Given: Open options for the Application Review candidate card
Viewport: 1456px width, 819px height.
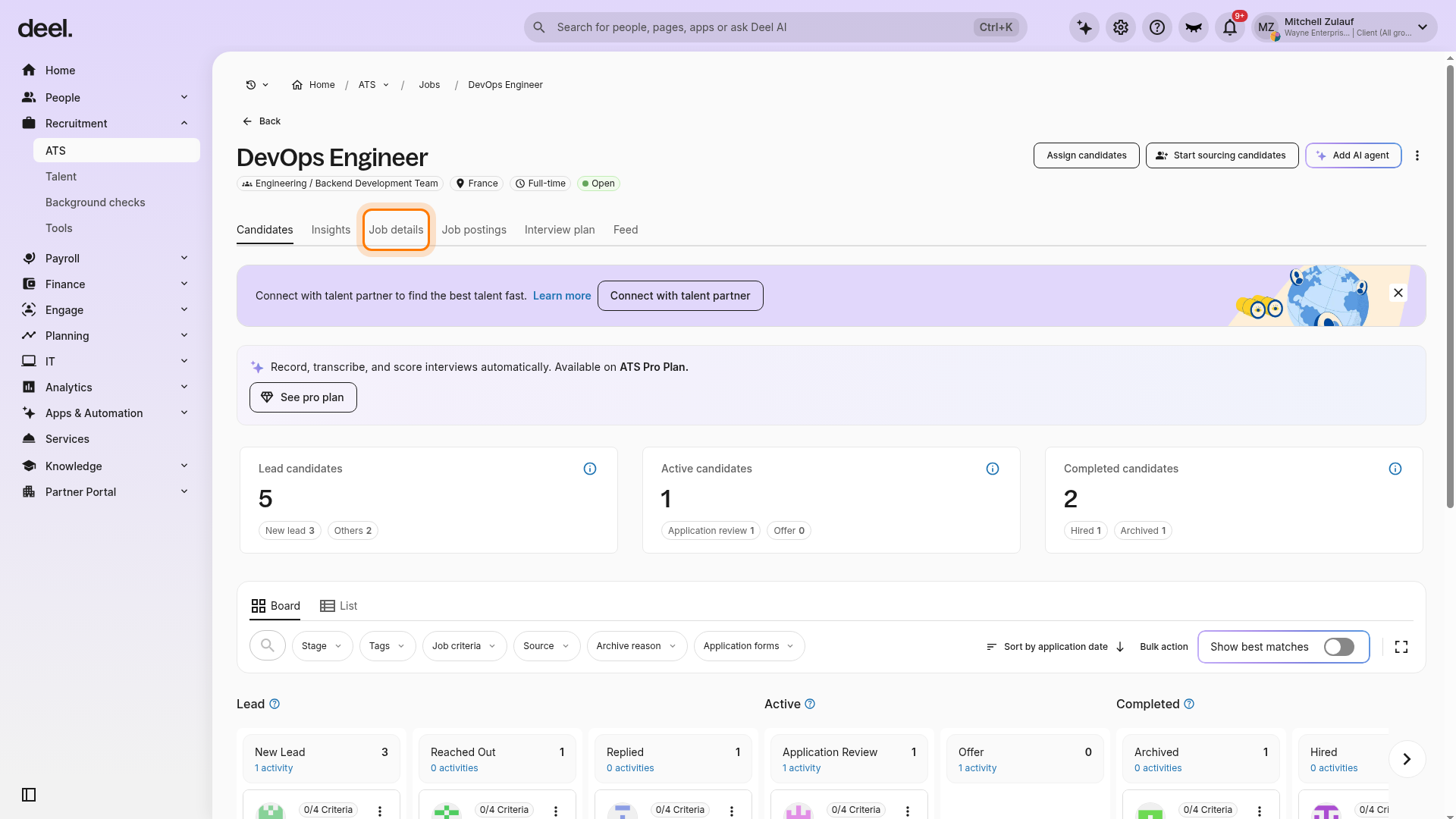Looking at the screenshot, I should (x=908, y=811).
